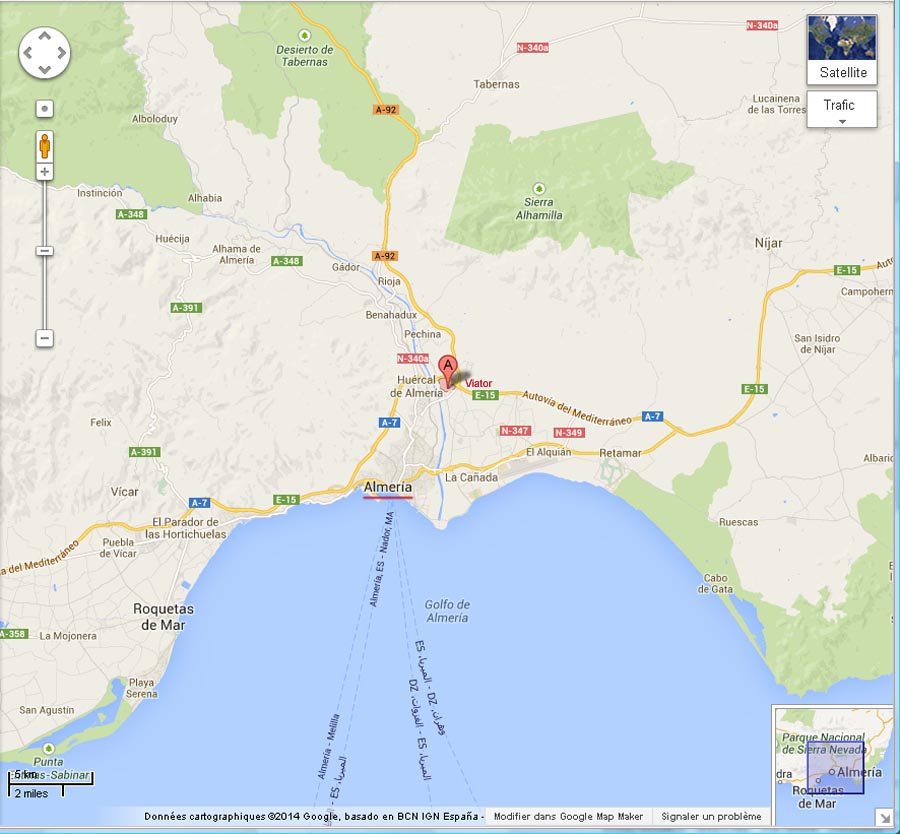Viewport: 900px width, 834px height.
Task: Click the Playa Serena label
Action: [x=142, y=688]
